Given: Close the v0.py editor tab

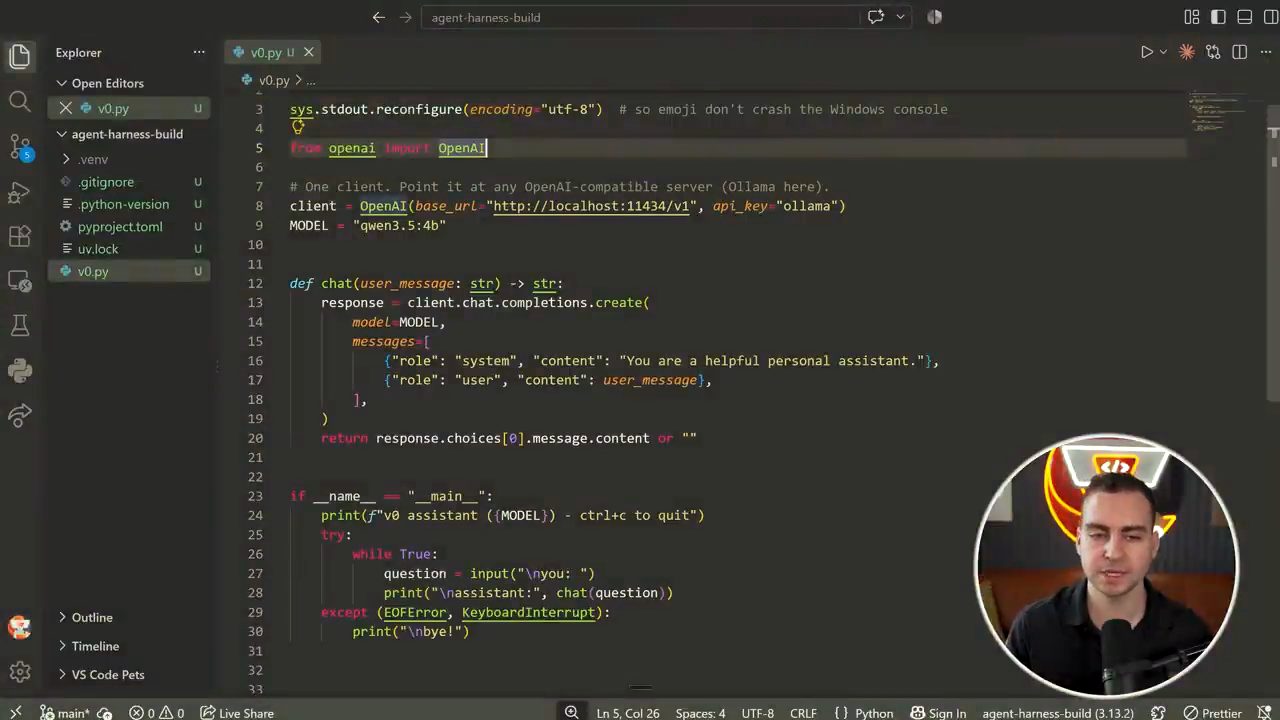Looking at the screenshot, I should (309, 52).
